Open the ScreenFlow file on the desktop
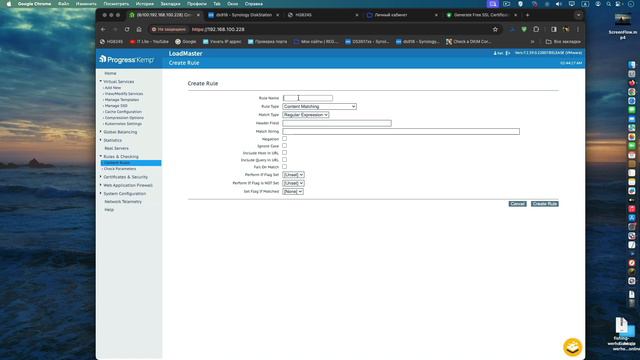640x360 pixels. (622, 26)
